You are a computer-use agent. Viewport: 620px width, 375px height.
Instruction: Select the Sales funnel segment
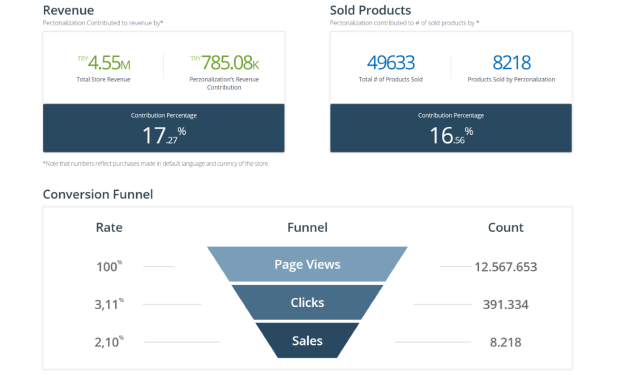pyautogui.click(x=307, y=340)
